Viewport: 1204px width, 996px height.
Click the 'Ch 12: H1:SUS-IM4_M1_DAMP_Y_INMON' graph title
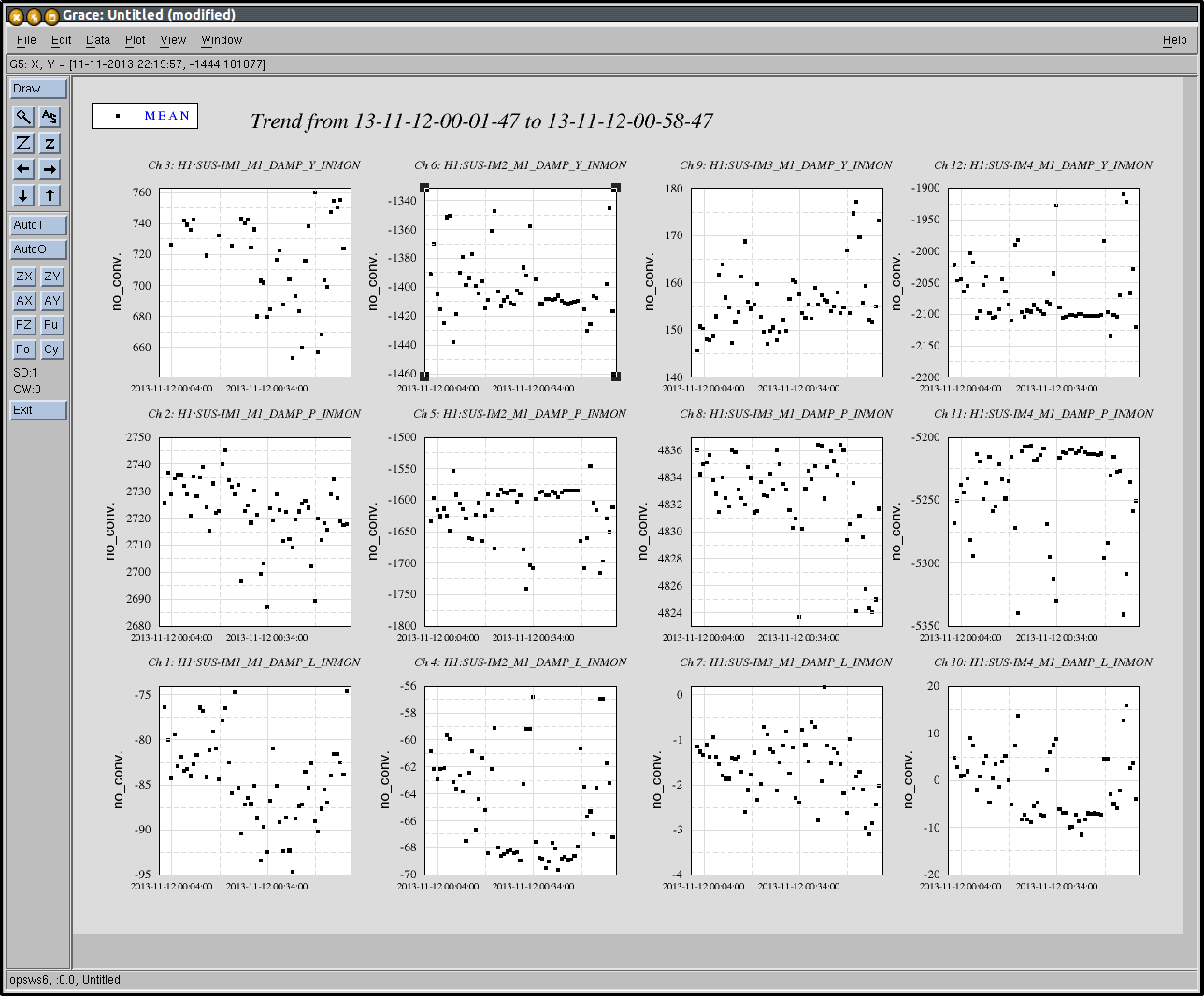point(1043,165)
